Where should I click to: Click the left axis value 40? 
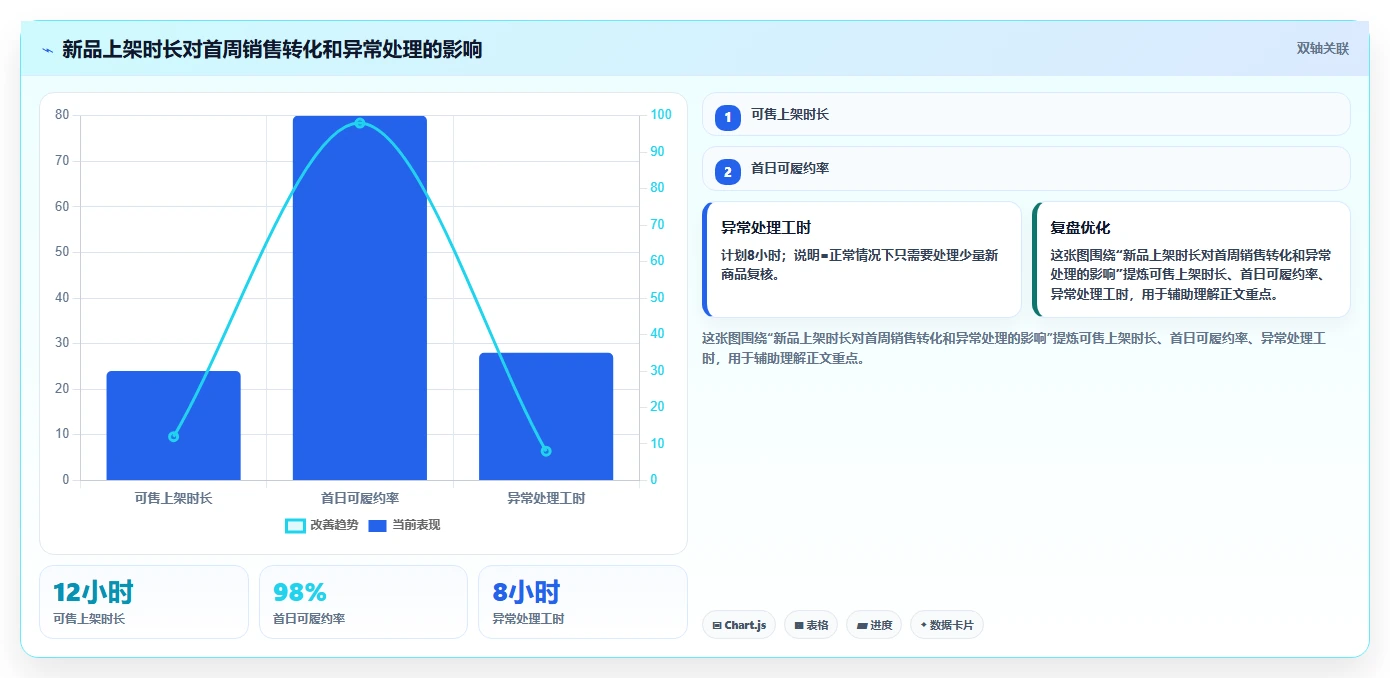(62, 298)
